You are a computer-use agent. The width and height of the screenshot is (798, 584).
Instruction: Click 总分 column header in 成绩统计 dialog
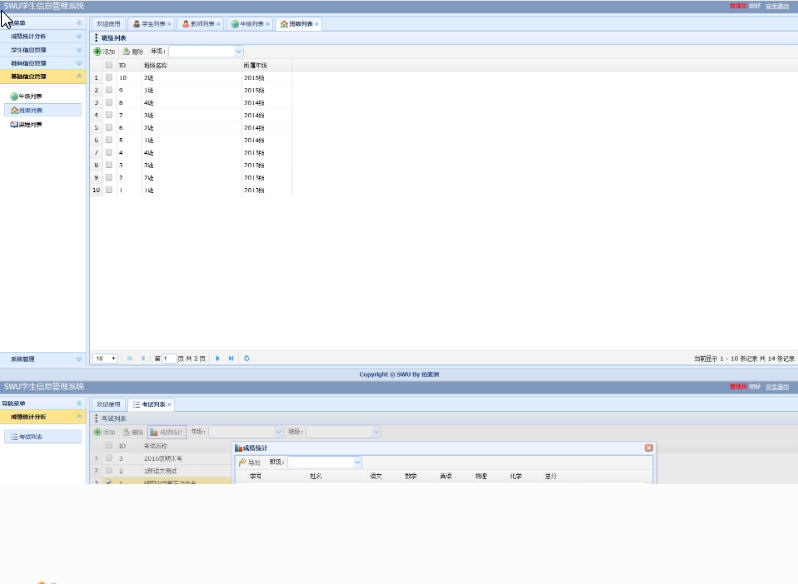pyautogui.click(x=551, y=476)
